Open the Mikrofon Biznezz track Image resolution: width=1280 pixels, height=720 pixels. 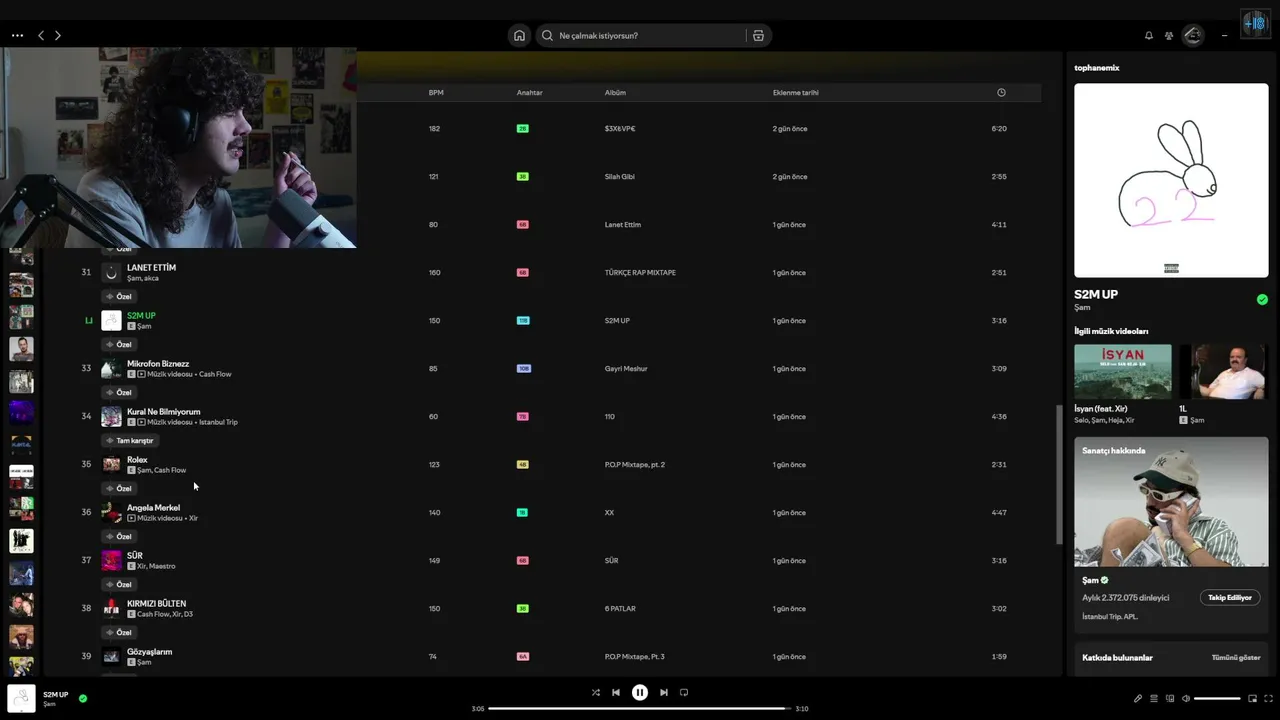point(158,363)
